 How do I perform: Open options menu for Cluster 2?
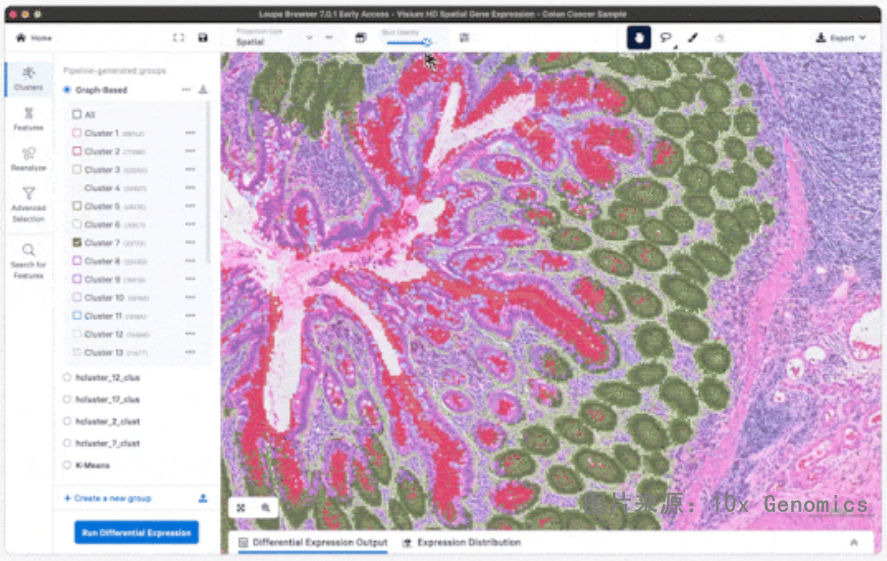190,151
